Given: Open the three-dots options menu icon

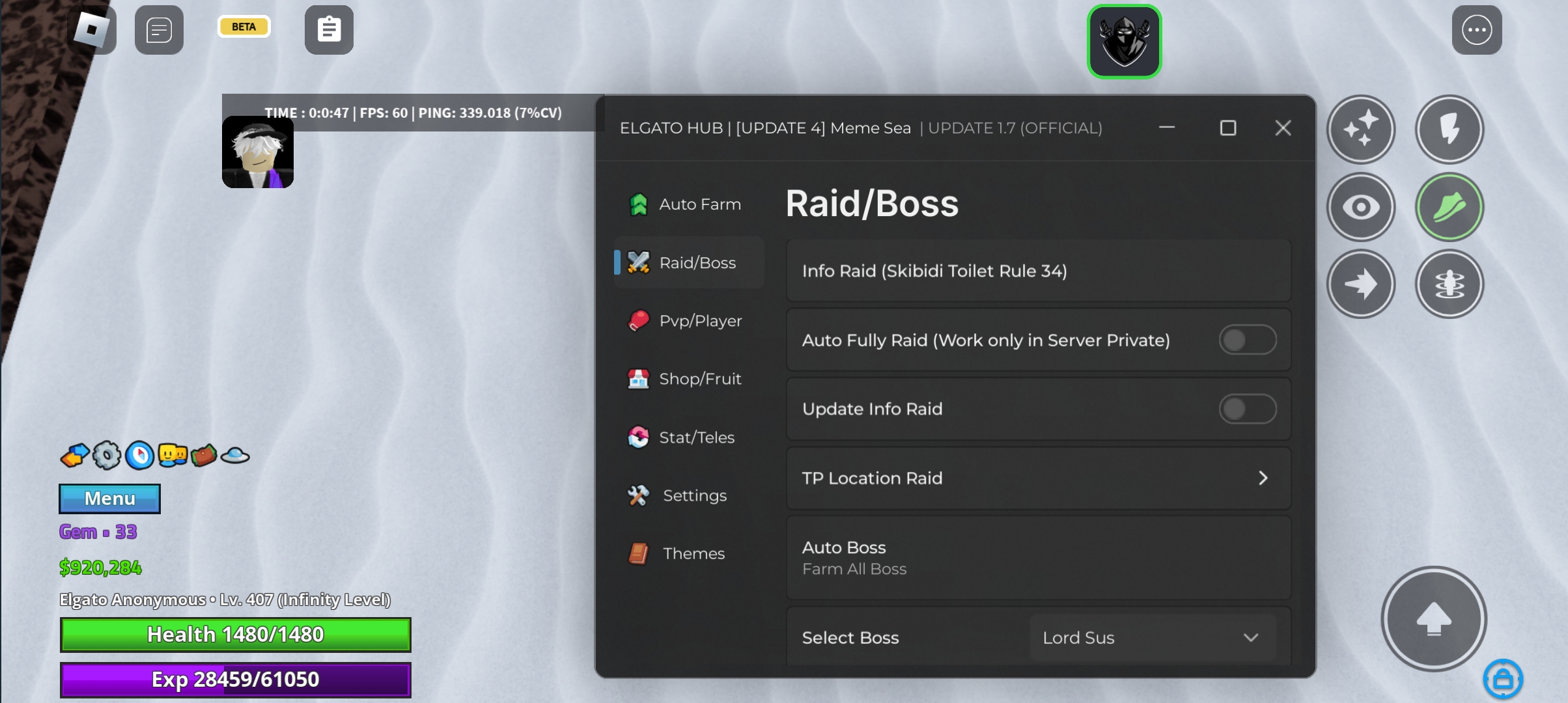Looking at the screenshot, I should (1476, 30).
